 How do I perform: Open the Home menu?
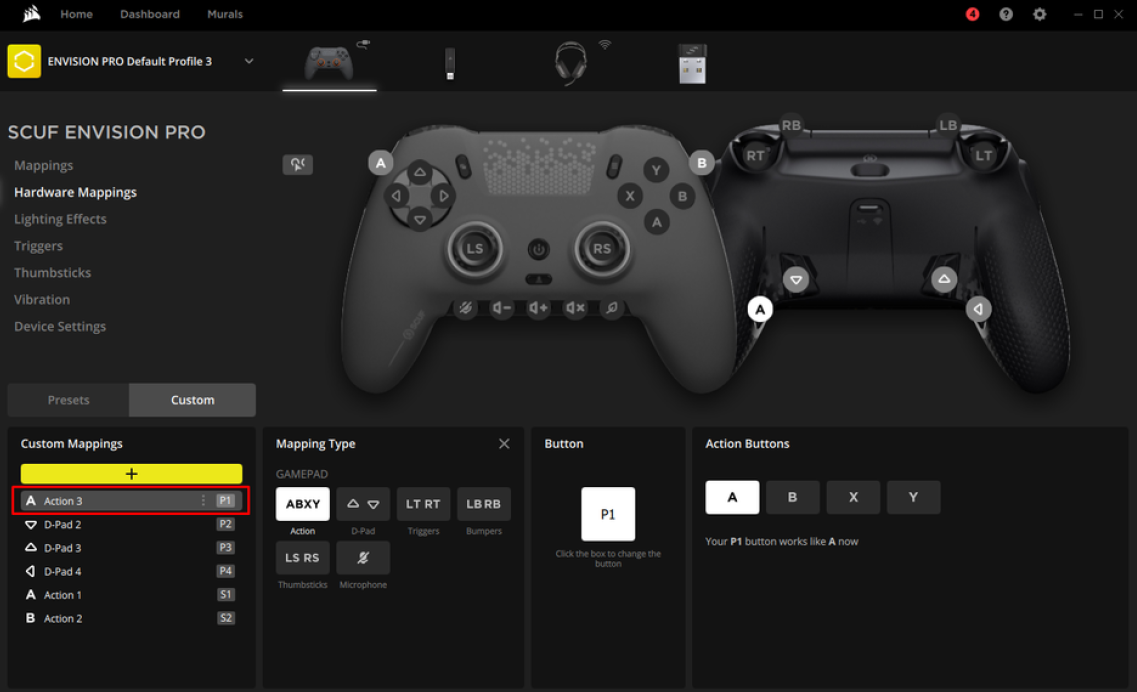click(x=76, y=14)
